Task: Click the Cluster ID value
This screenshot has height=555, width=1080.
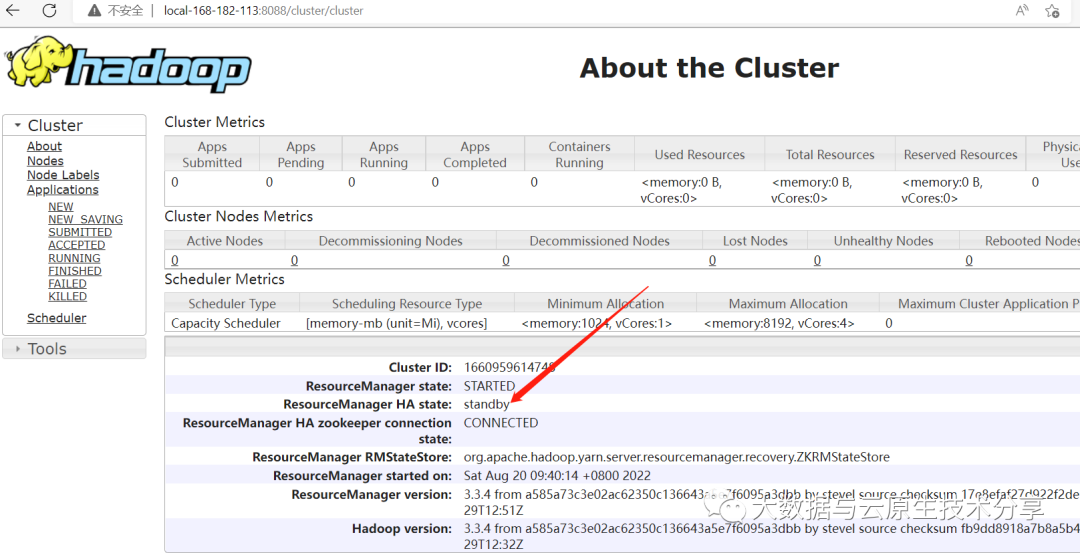Action: 510,367
